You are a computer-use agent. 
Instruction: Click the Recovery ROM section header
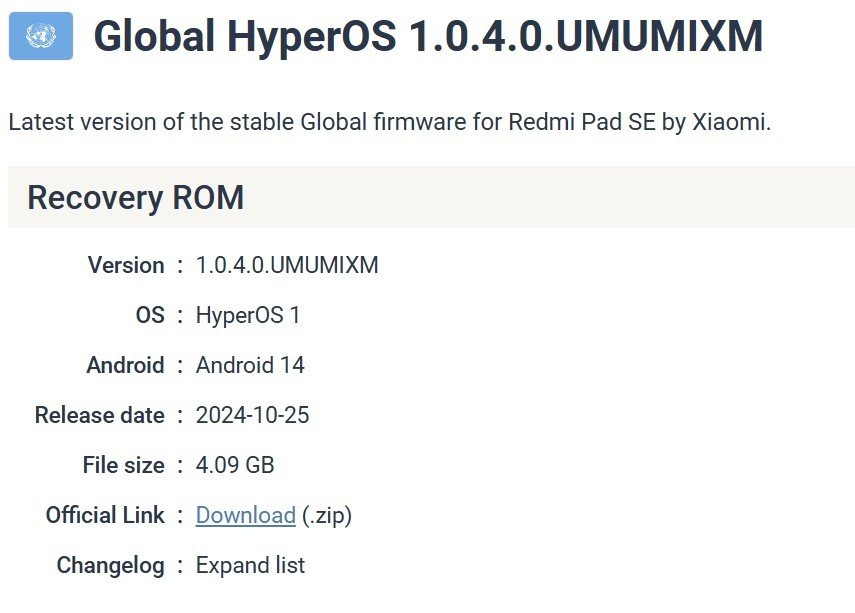point(135,197)
